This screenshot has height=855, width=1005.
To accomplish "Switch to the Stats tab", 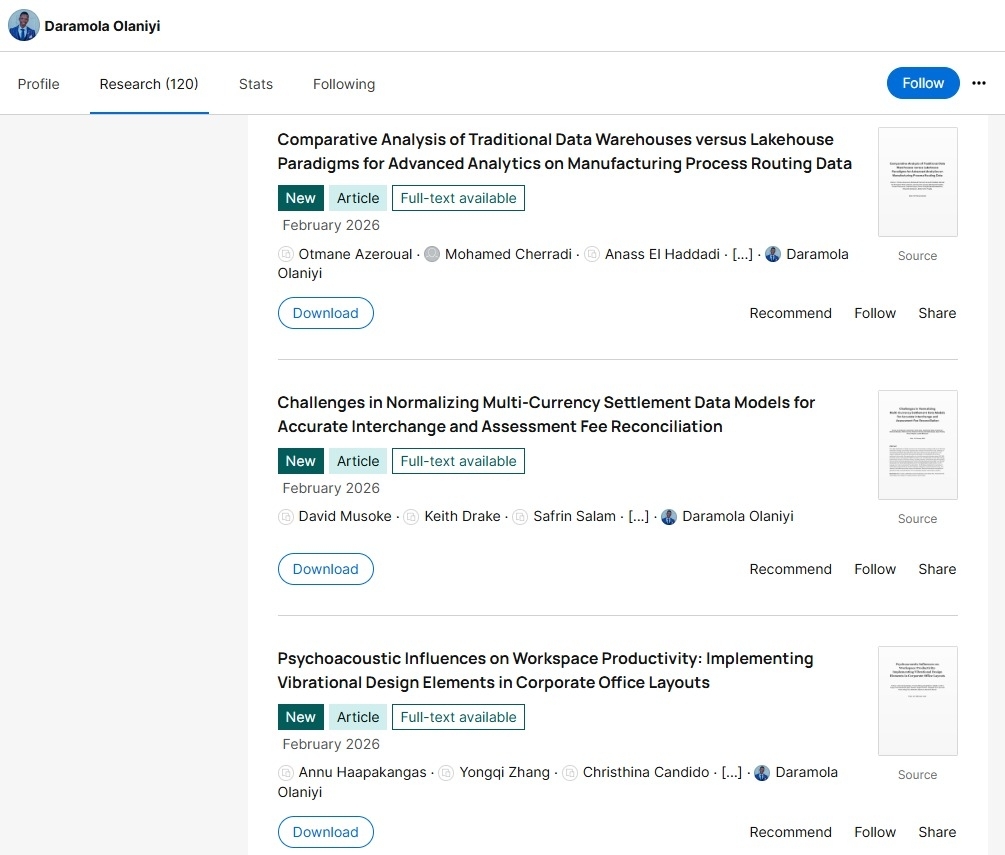I will [x=255, y=84].
